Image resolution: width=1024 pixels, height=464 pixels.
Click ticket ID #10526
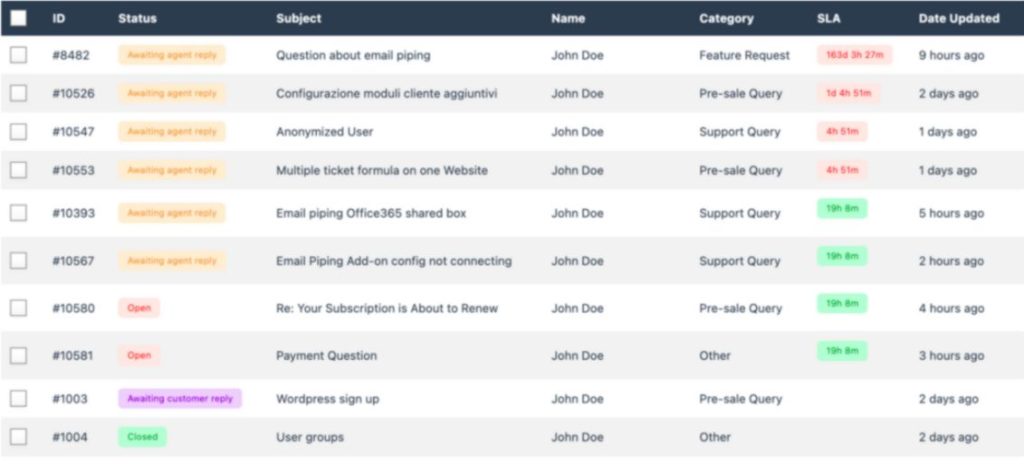pyautogui.click(x=73, y=93)
